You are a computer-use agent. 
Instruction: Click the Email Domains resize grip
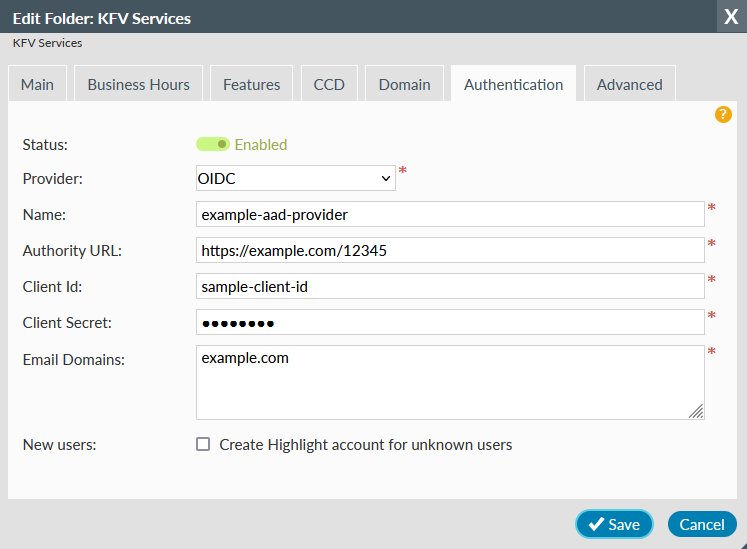(x=696, y=411)
